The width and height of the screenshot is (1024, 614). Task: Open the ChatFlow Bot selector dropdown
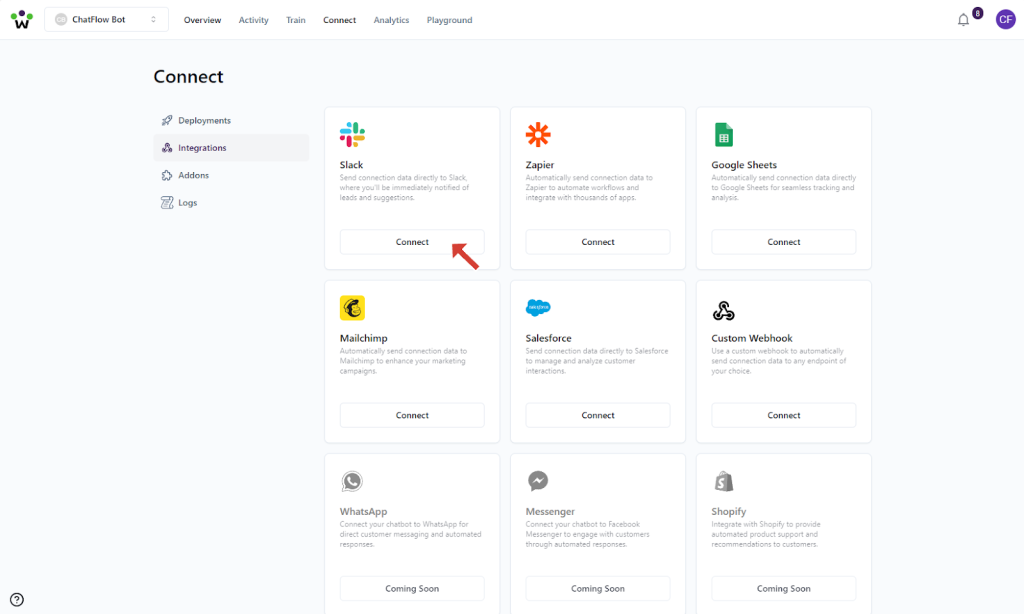coord(106,20)
